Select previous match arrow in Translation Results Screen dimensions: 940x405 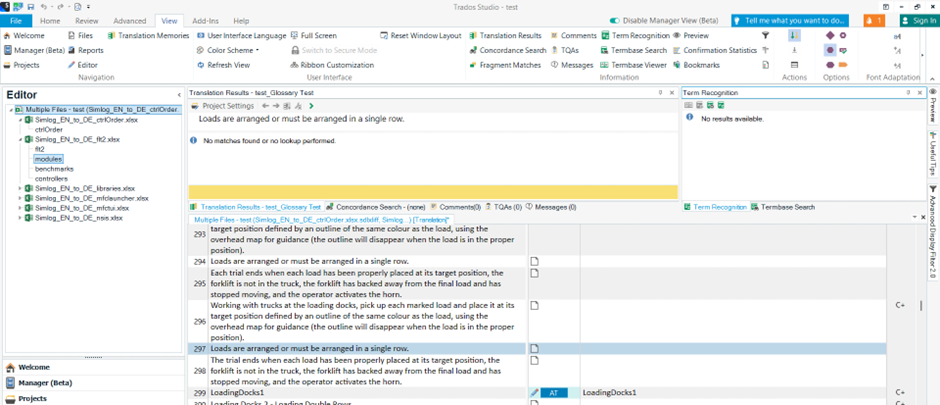coord(266,106)
